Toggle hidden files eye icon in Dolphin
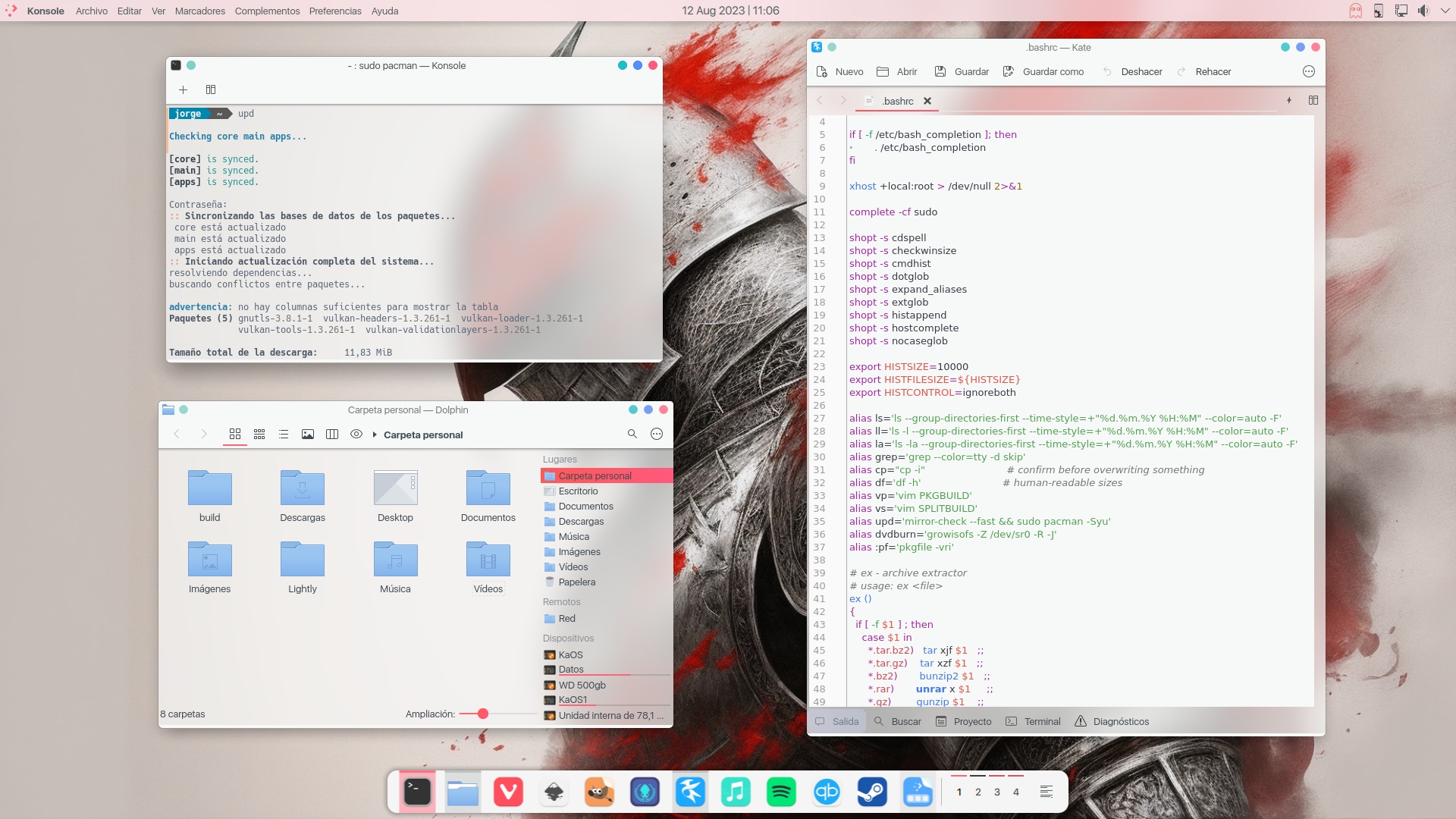This screenshot has width=1456, height=819. coord(356,435)
